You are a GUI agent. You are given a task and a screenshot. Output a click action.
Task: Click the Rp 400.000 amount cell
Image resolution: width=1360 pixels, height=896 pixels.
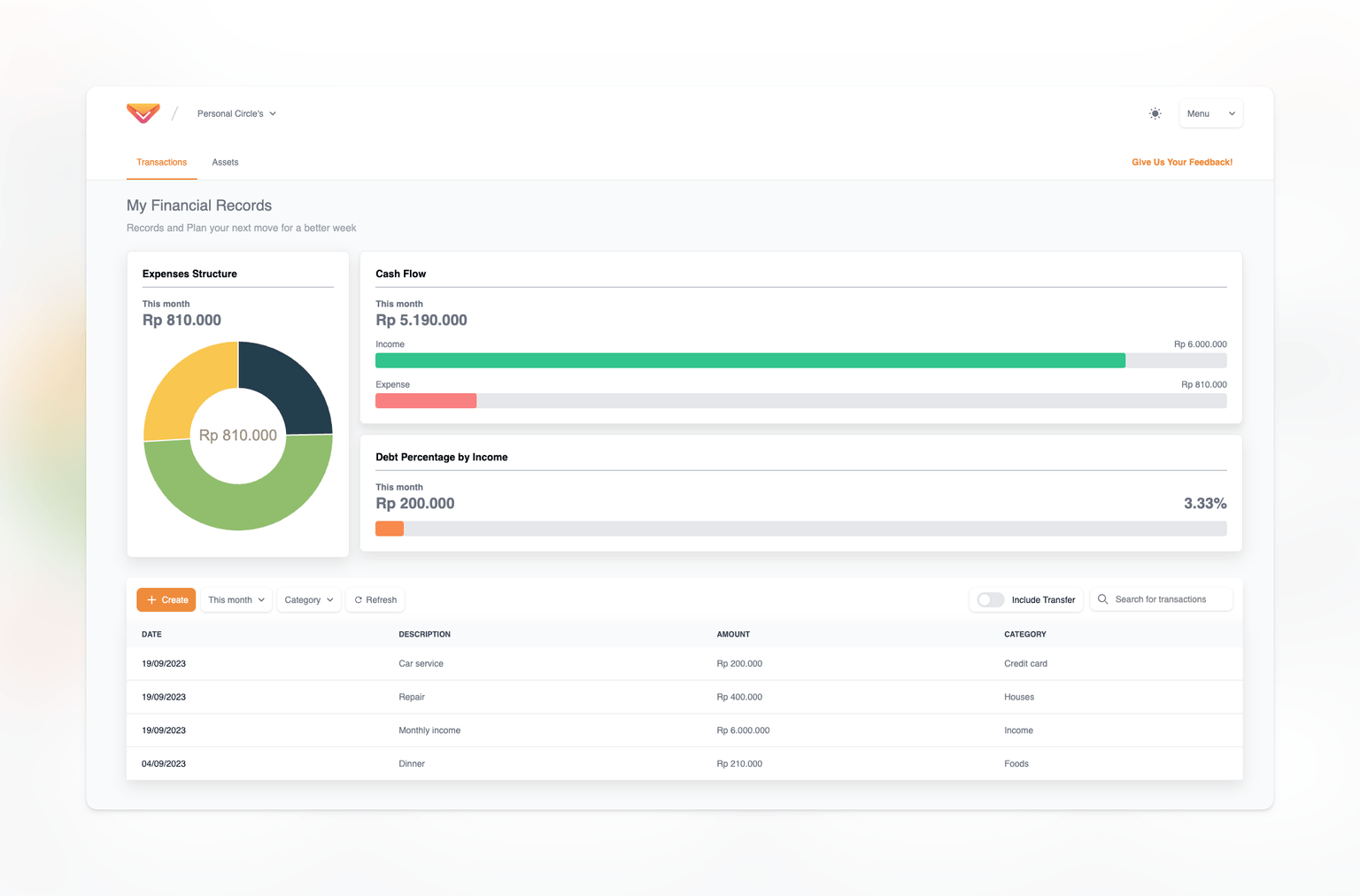pos(739,697)
